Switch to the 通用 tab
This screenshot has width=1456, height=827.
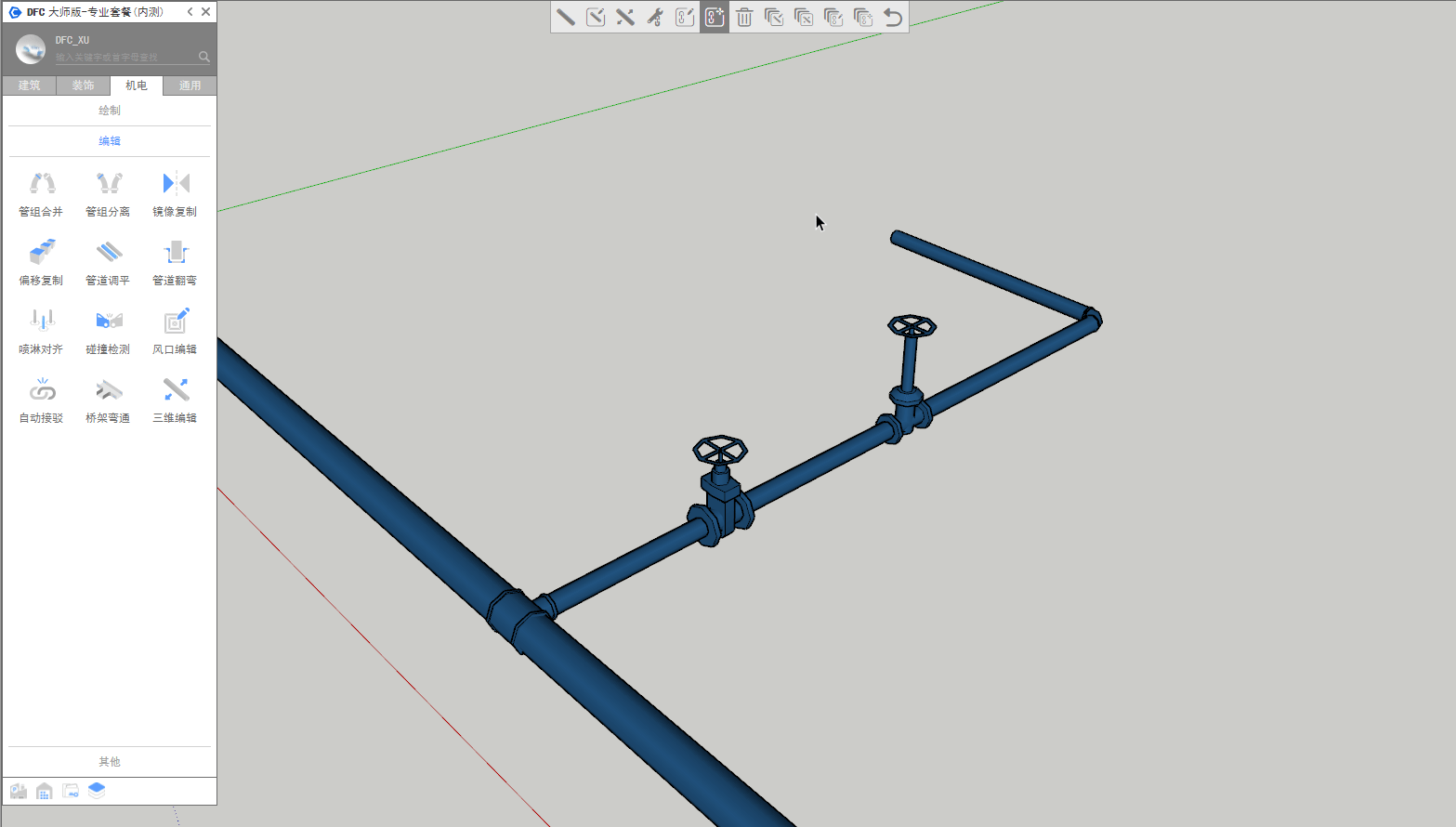point(190,85)
